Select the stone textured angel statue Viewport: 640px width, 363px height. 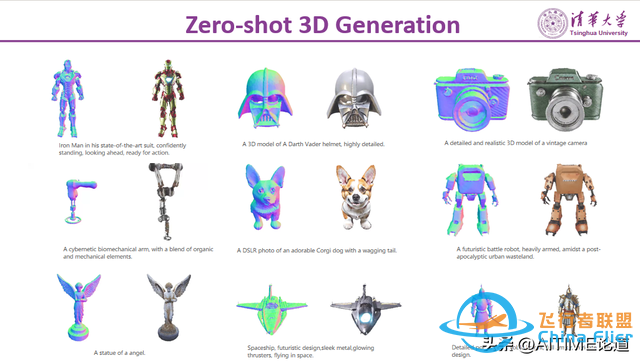click(x=169, y=307)
